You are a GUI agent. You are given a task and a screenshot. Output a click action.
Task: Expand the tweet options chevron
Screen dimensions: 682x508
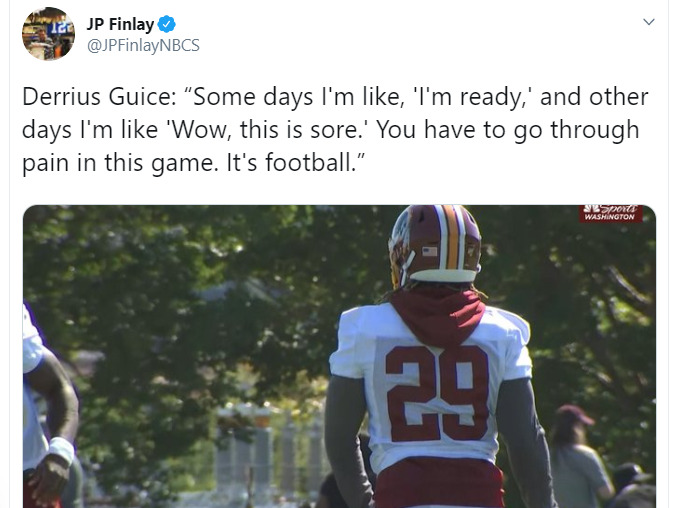[x=649, y=22]
